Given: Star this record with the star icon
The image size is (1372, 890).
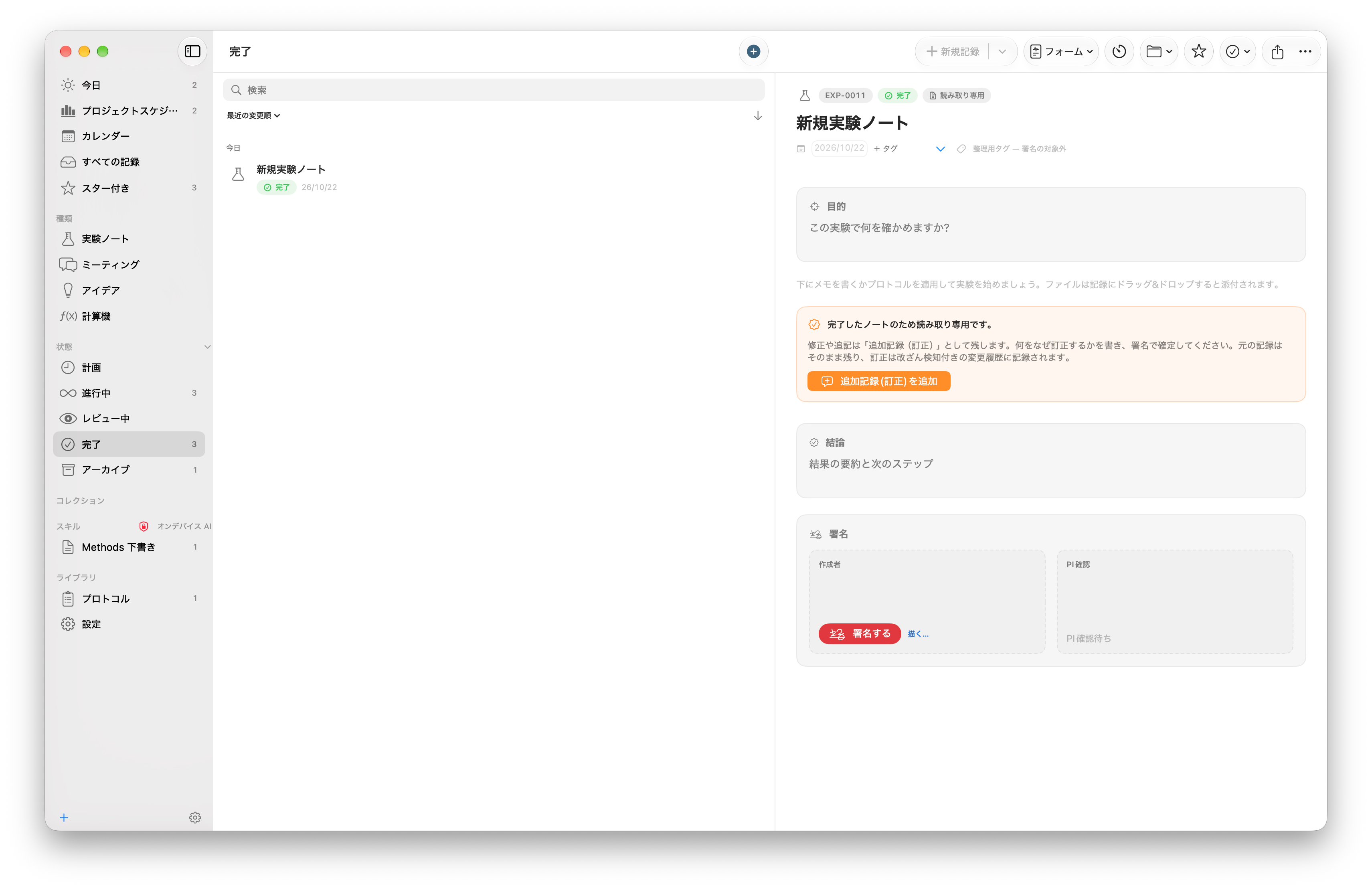Looking at the screenshot, I should (x=1198, y=52).
